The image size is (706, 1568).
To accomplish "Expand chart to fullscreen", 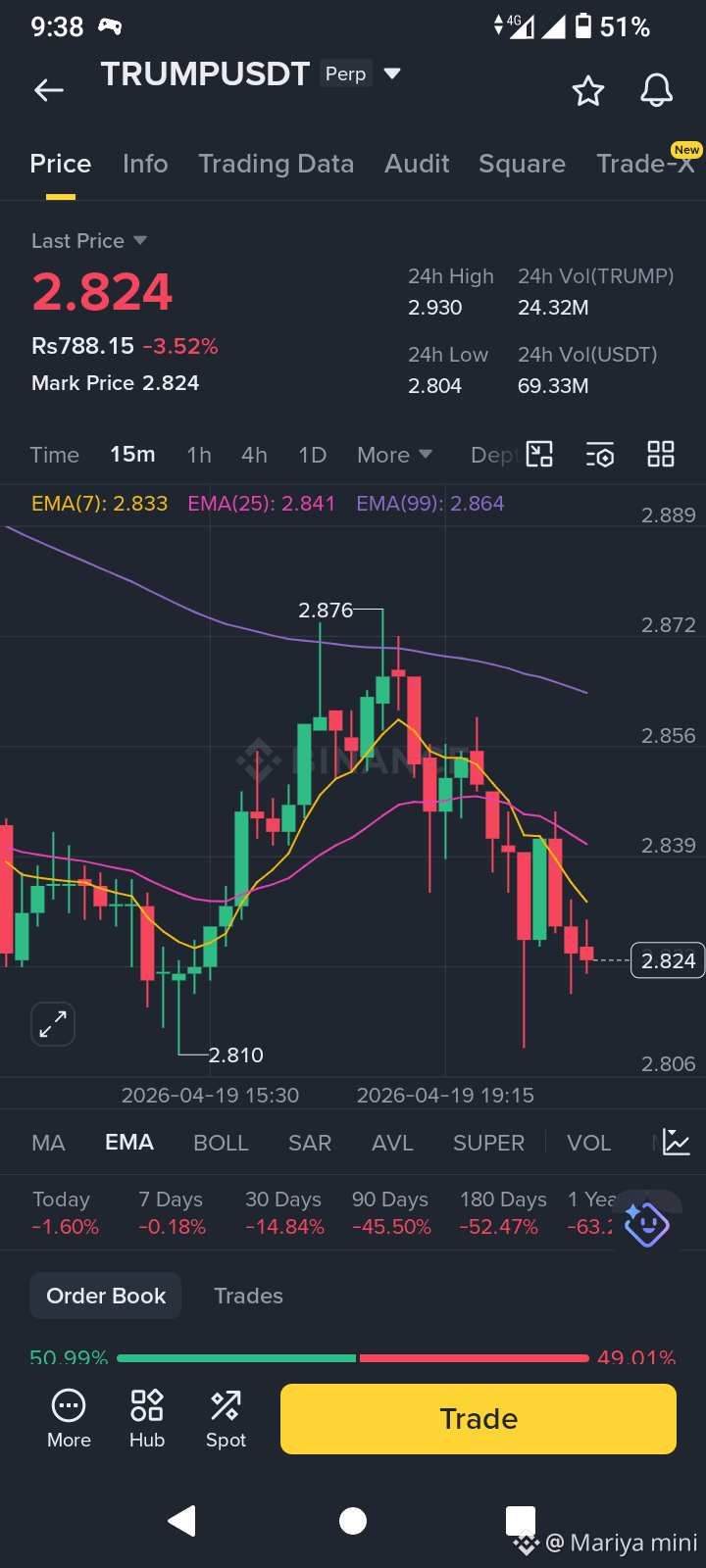I will (x=53, y=1024).
